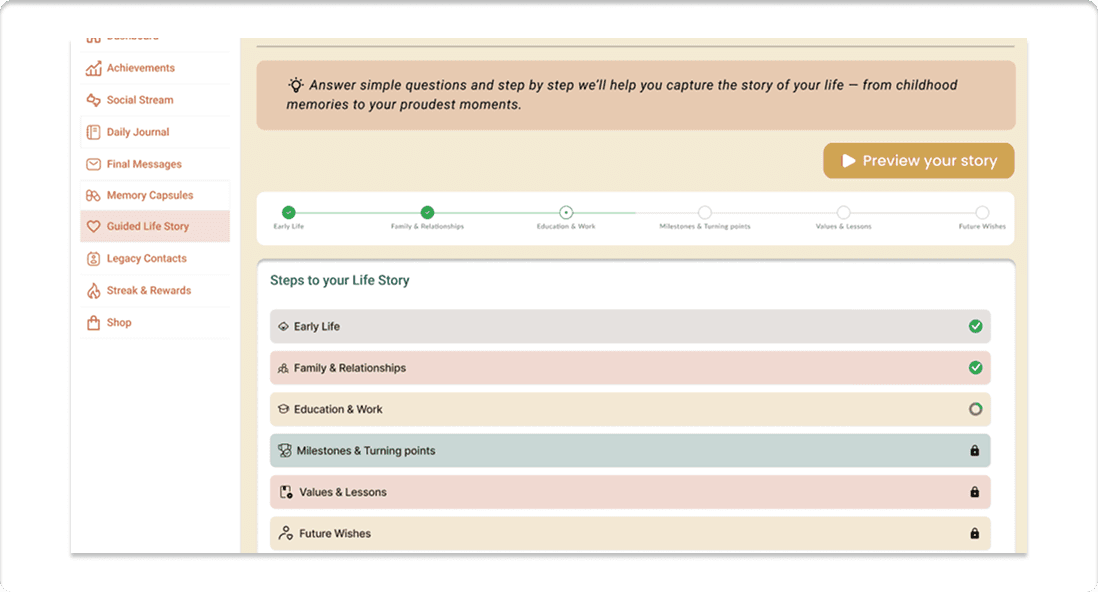This screenshot has width=1098, height=592.
Task: Click the Future Wishes dot on the progress bar
Action: (982, 212)
